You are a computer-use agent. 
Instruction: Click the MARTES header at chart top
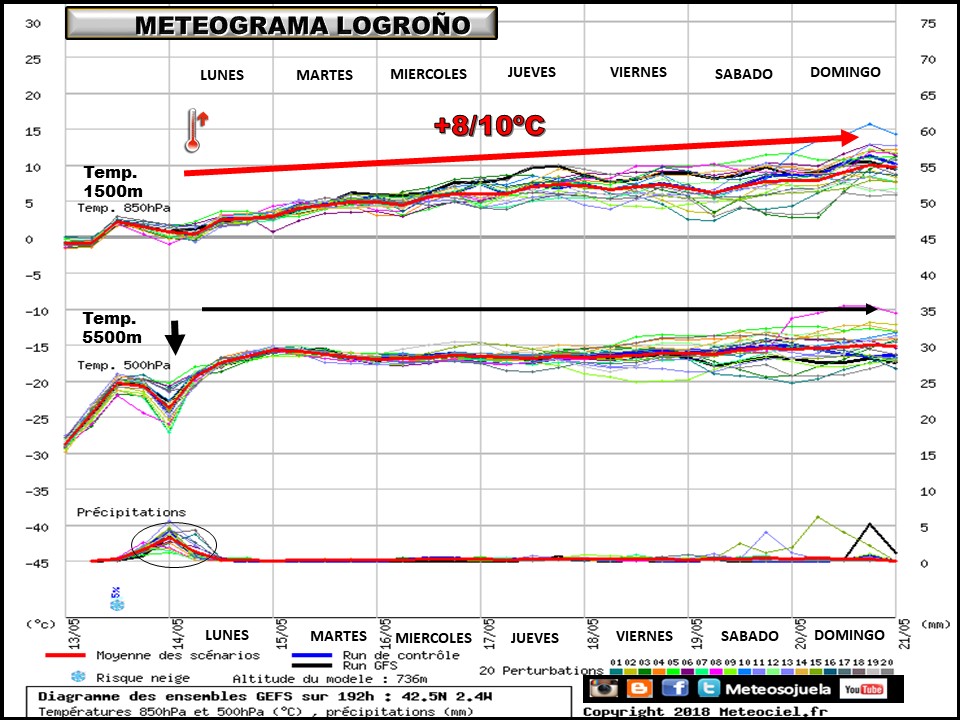point(324,75)
